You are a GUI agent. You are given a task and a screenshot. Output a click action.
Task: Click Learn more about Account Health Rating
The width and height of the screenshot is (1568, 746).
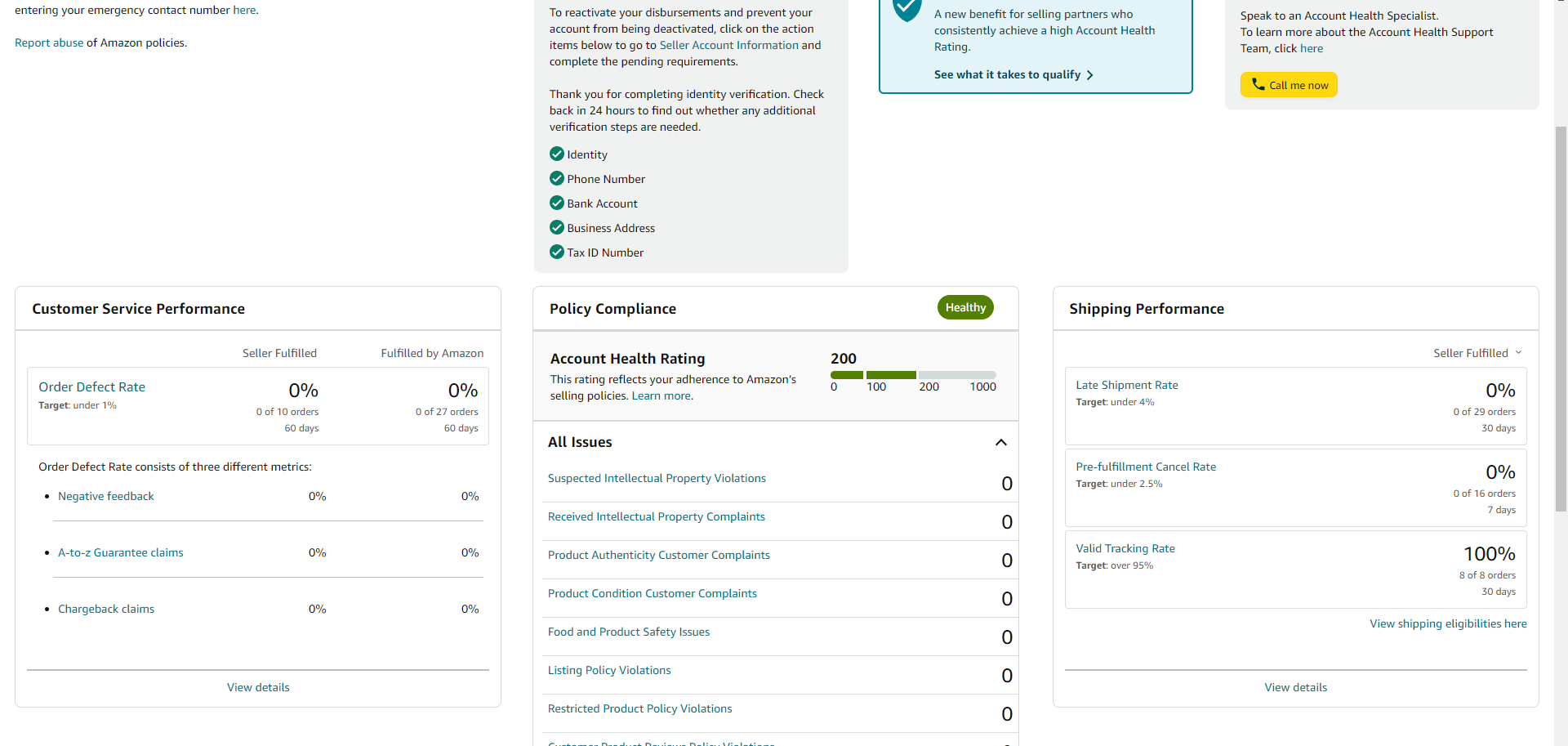coord(661,395)
